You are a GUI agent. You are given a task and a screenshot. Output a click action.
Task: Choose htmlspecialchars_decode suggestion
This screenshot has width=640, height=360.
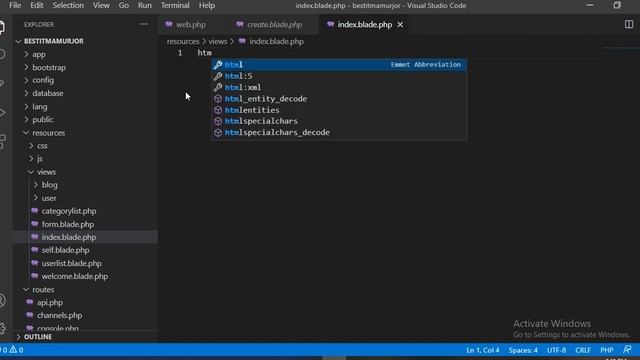(339, 132)
